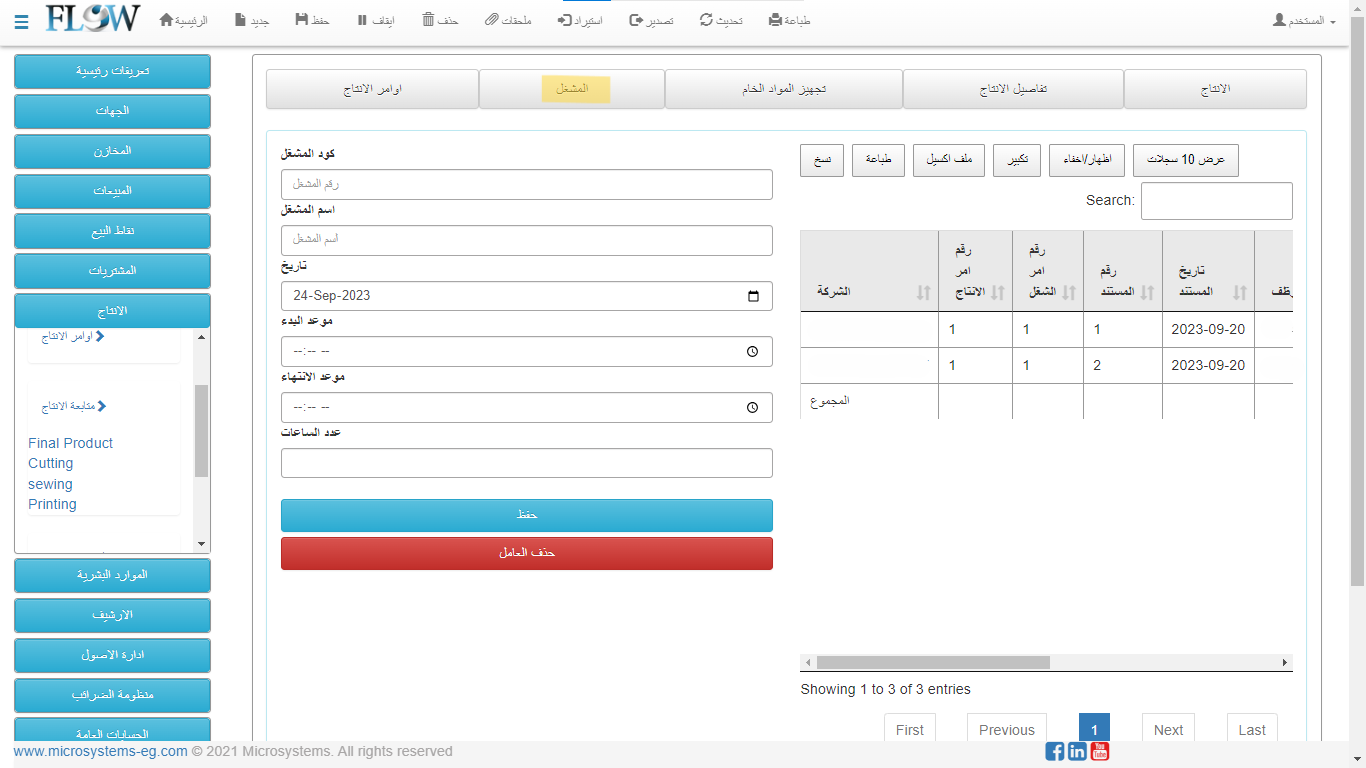Click the Search input field above table

click(1216, 201)
